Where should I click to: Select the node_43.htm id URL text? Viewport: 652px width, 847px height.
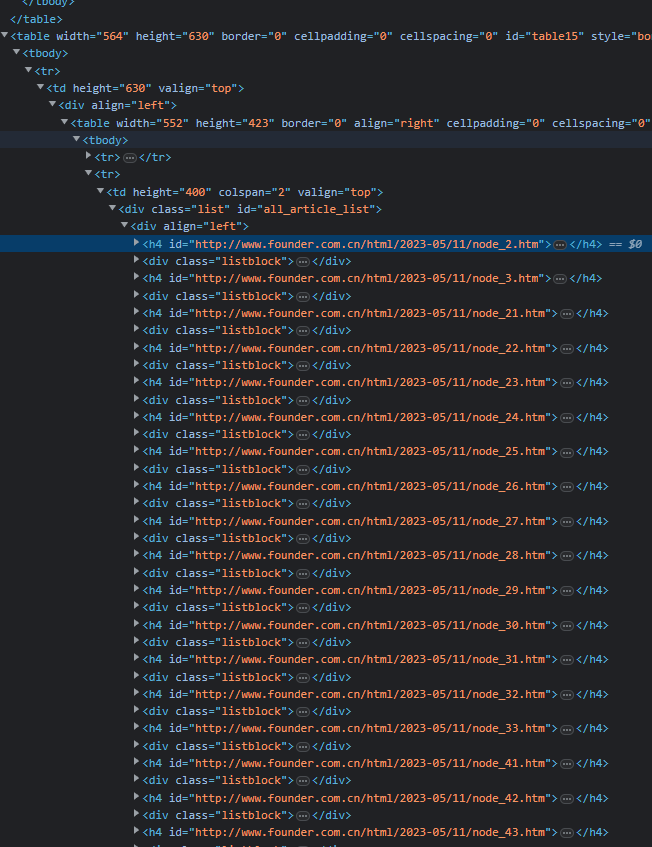click(370, 833)
